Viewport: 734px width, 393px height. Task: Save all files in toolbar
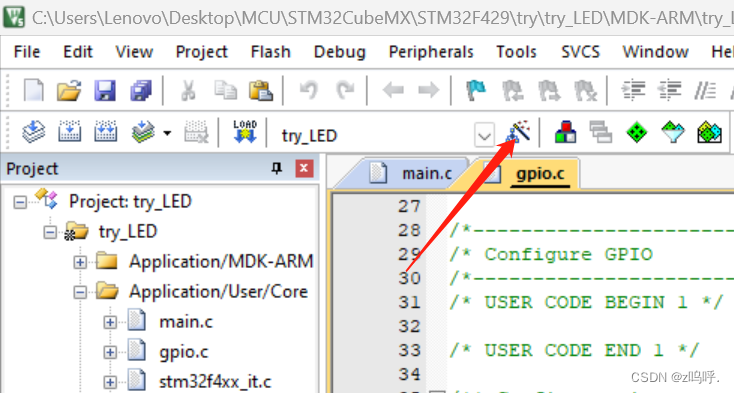pyautogui.click(x=141, y=90)
